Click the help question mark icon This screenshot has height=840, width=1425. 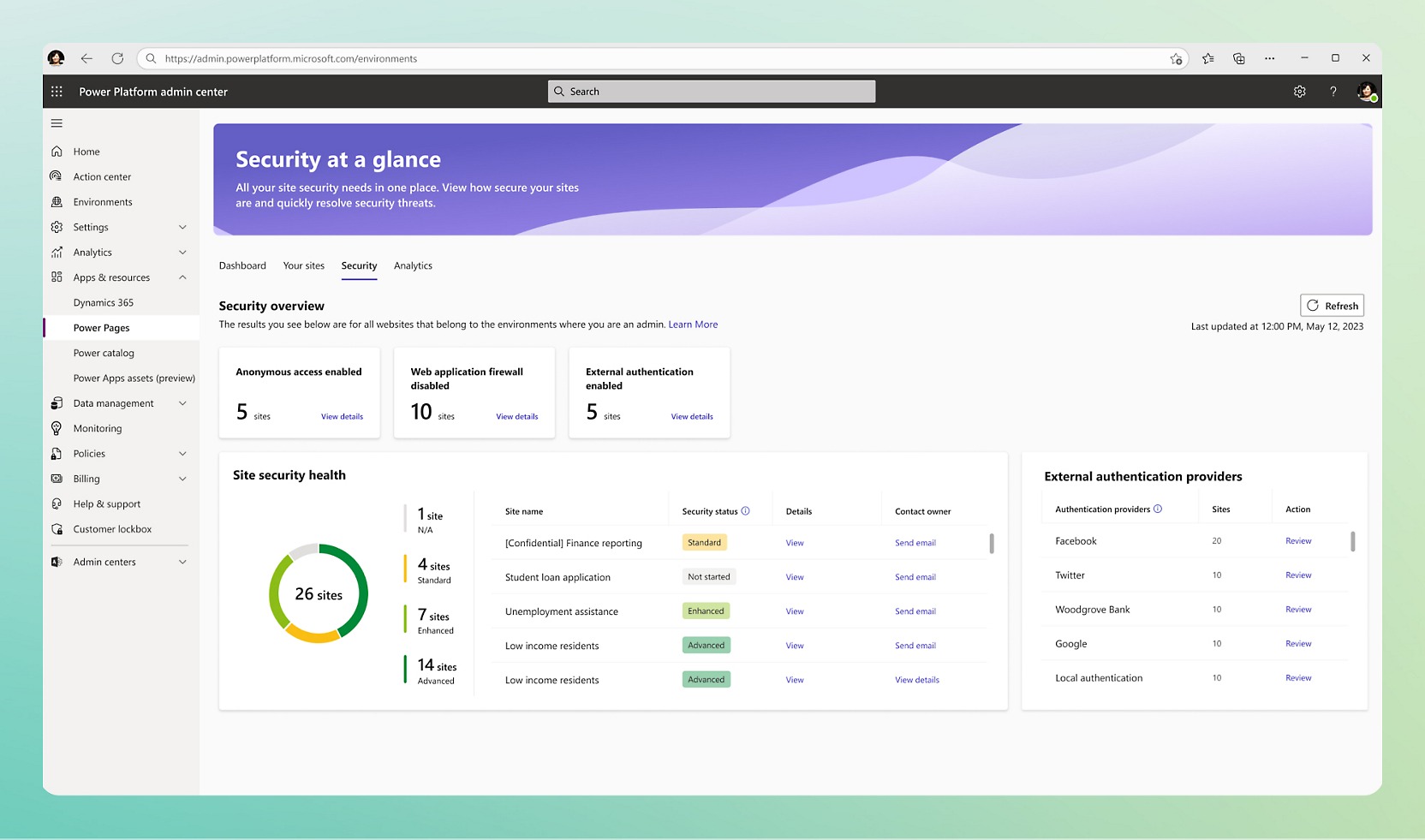click(1333, 92)
